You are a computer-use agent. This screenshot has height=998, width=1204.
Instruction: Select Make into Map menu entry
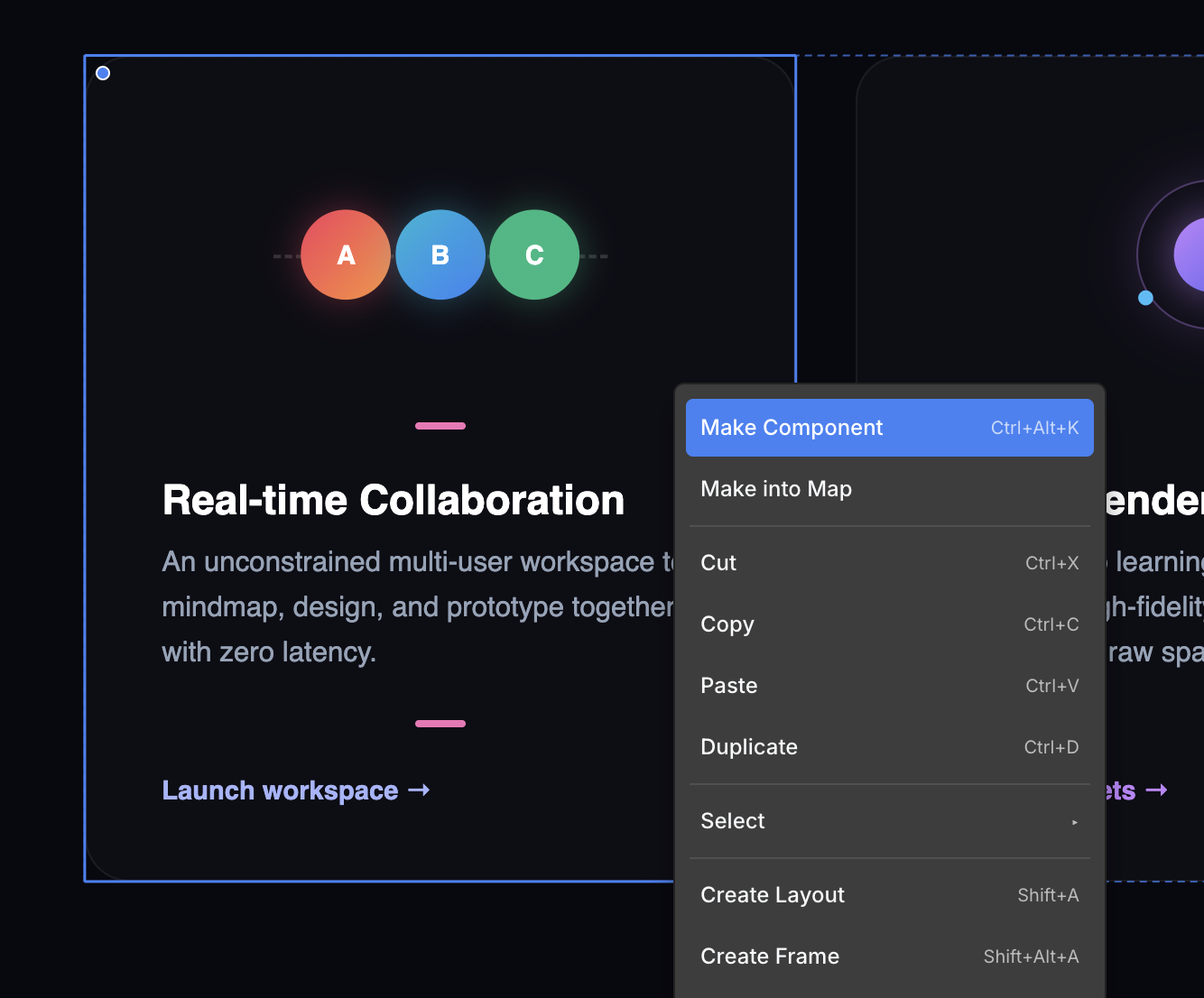point(889,489)
